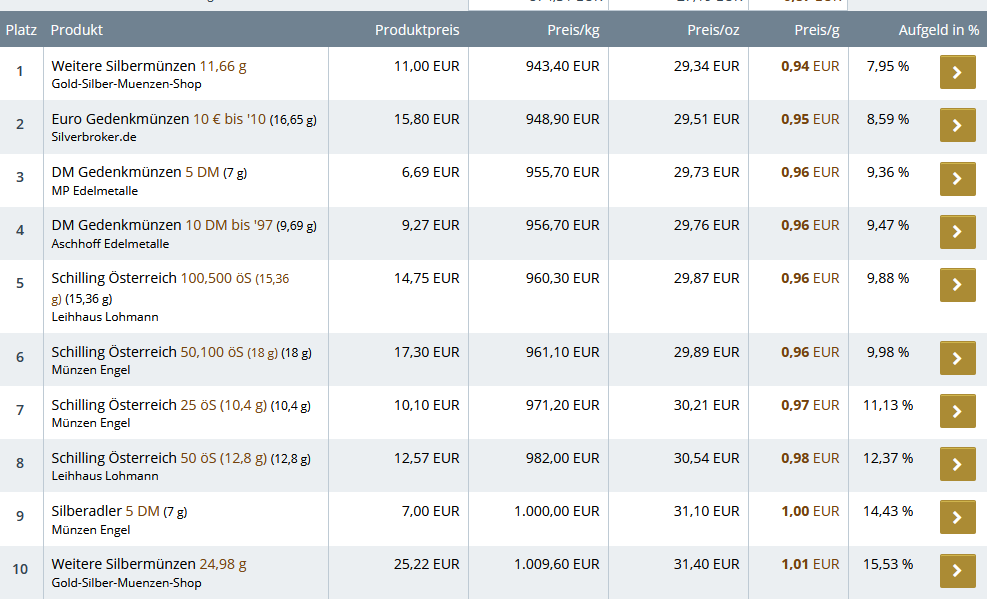Open arrow button for Euro Gedenkmünzen row
The image size is (987, 599).
957,125
